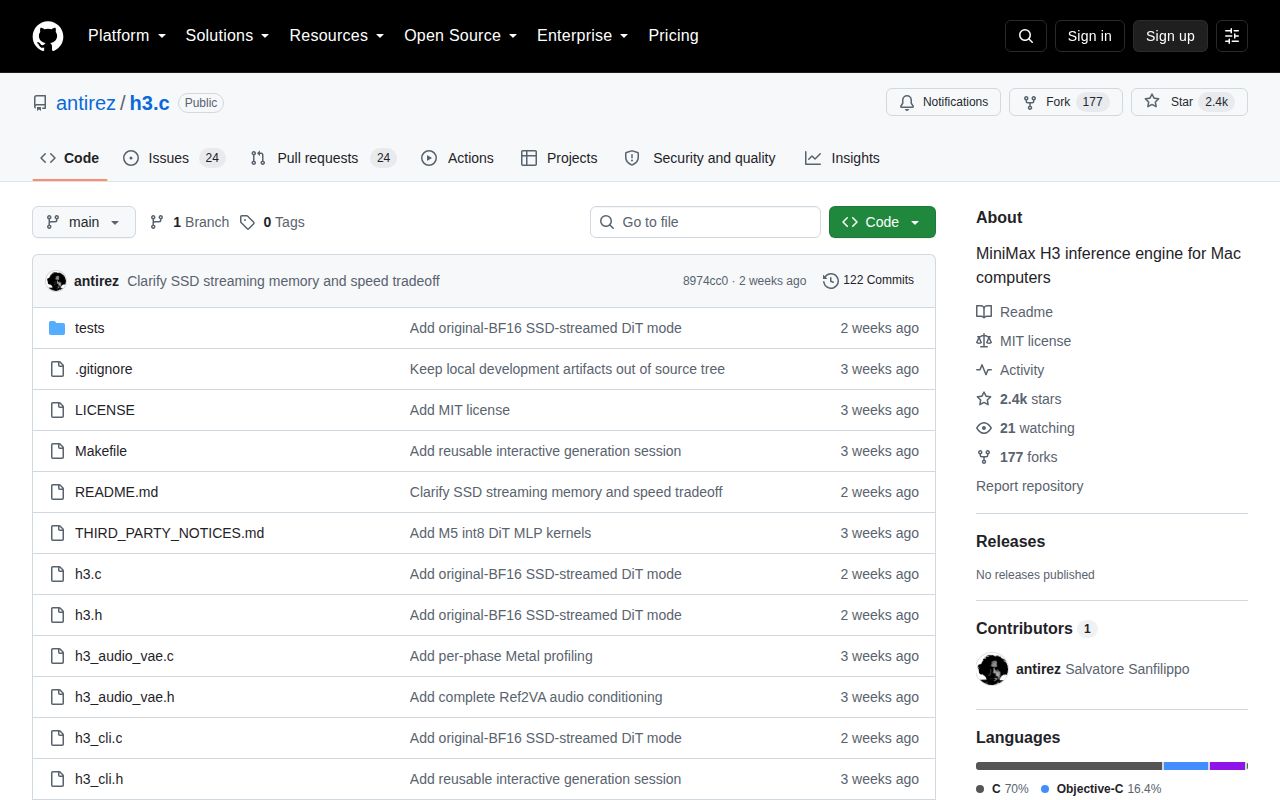Viewport: 1280px width, 800px height.
Task: Click the forks icon in About
Action: [x=984, y=457]
